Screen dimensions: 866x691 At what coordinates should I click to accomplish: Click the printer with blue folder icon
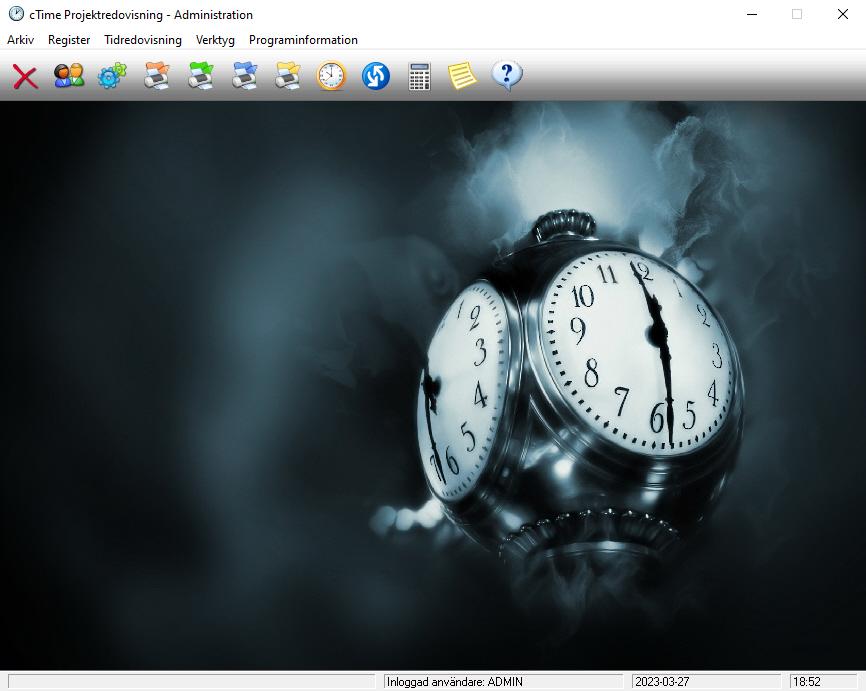(244, 76)
